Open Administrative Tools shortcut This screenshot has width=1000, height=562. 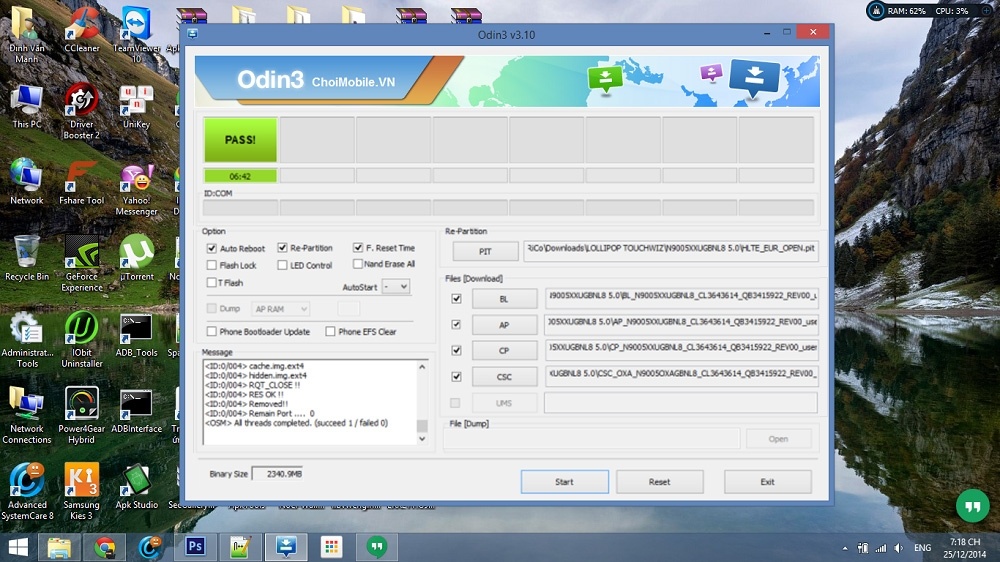[27, 340]
